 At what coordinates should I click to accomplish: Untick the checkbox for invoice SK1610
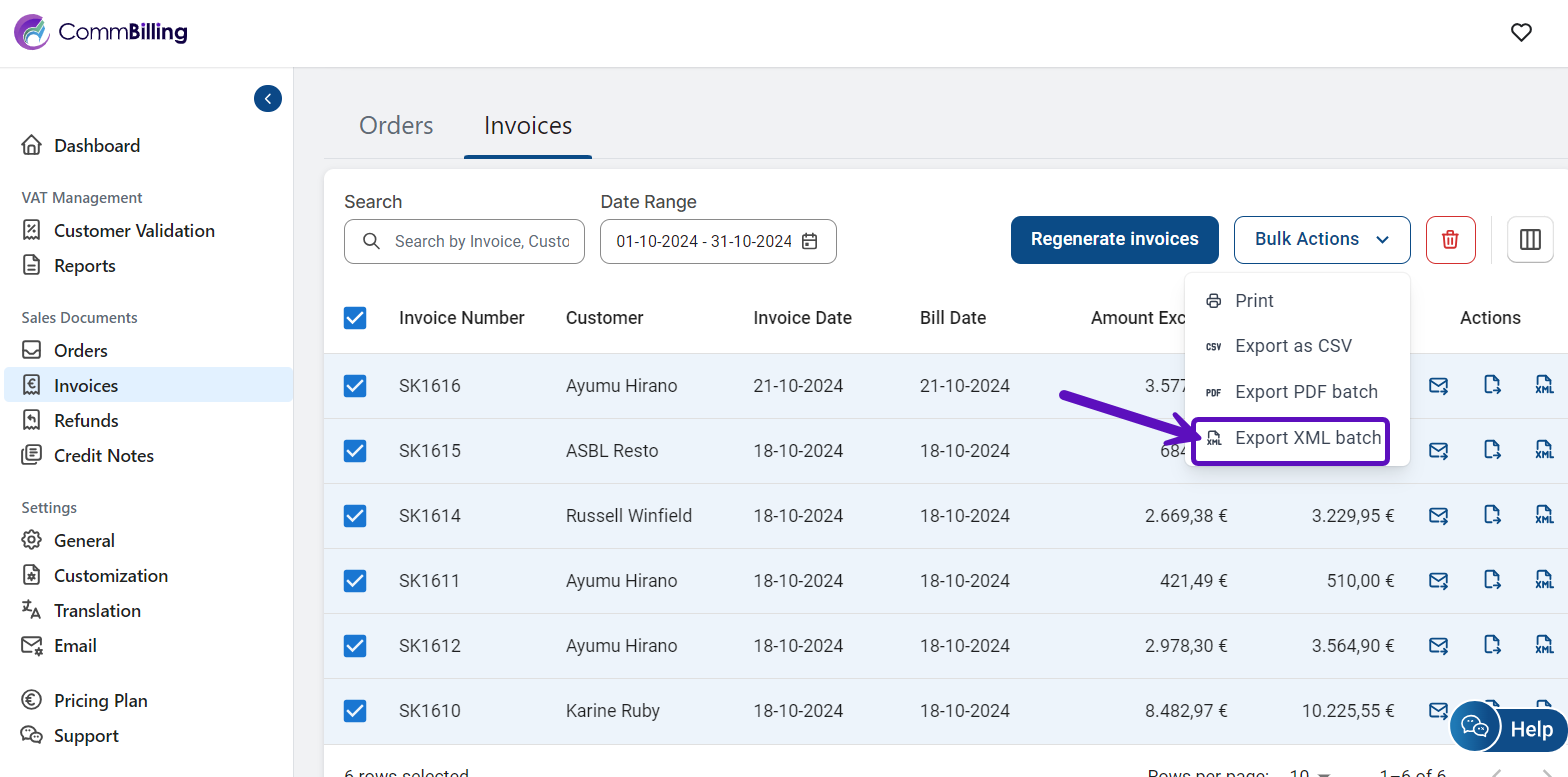tap(355, 711)
